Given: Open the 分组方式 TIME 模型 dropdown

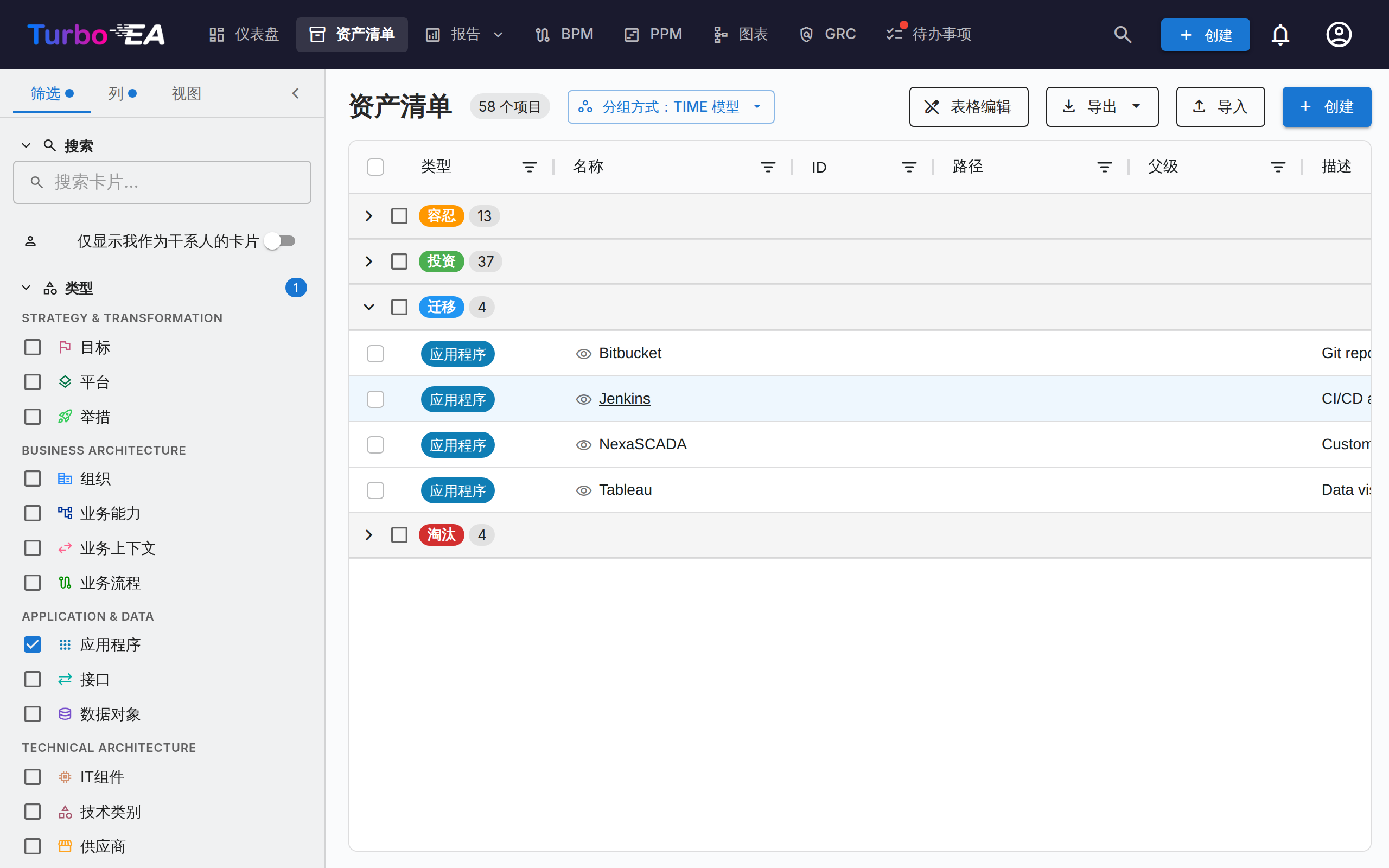Looking at the screenshot, I should [671, 107].
